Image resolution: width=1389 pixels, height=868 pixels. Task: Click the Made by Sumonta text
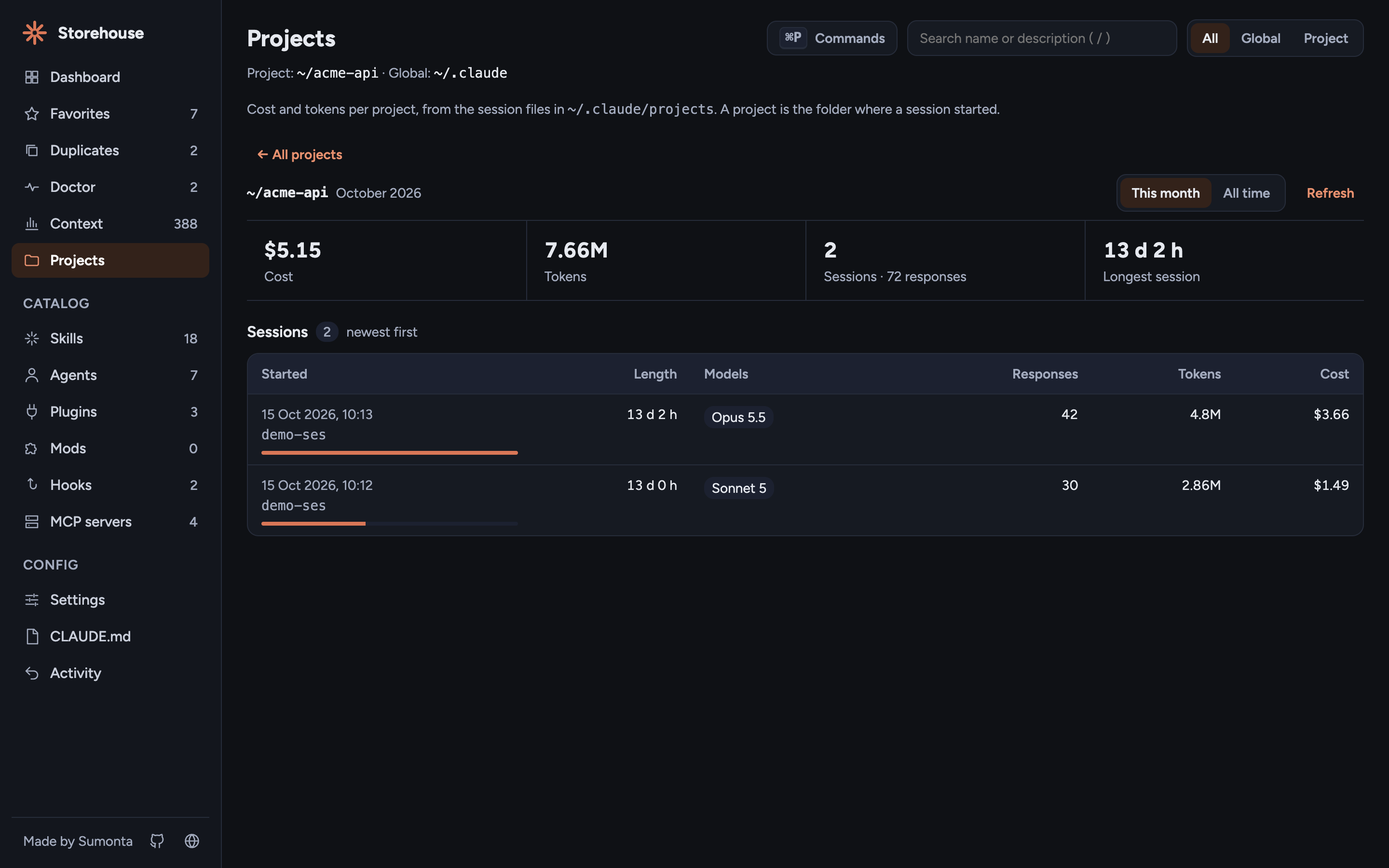(78, 841)
